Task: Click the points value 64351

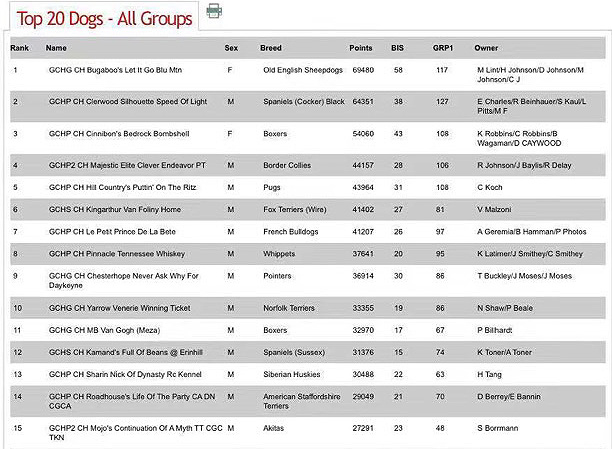Action: [363, 102]
